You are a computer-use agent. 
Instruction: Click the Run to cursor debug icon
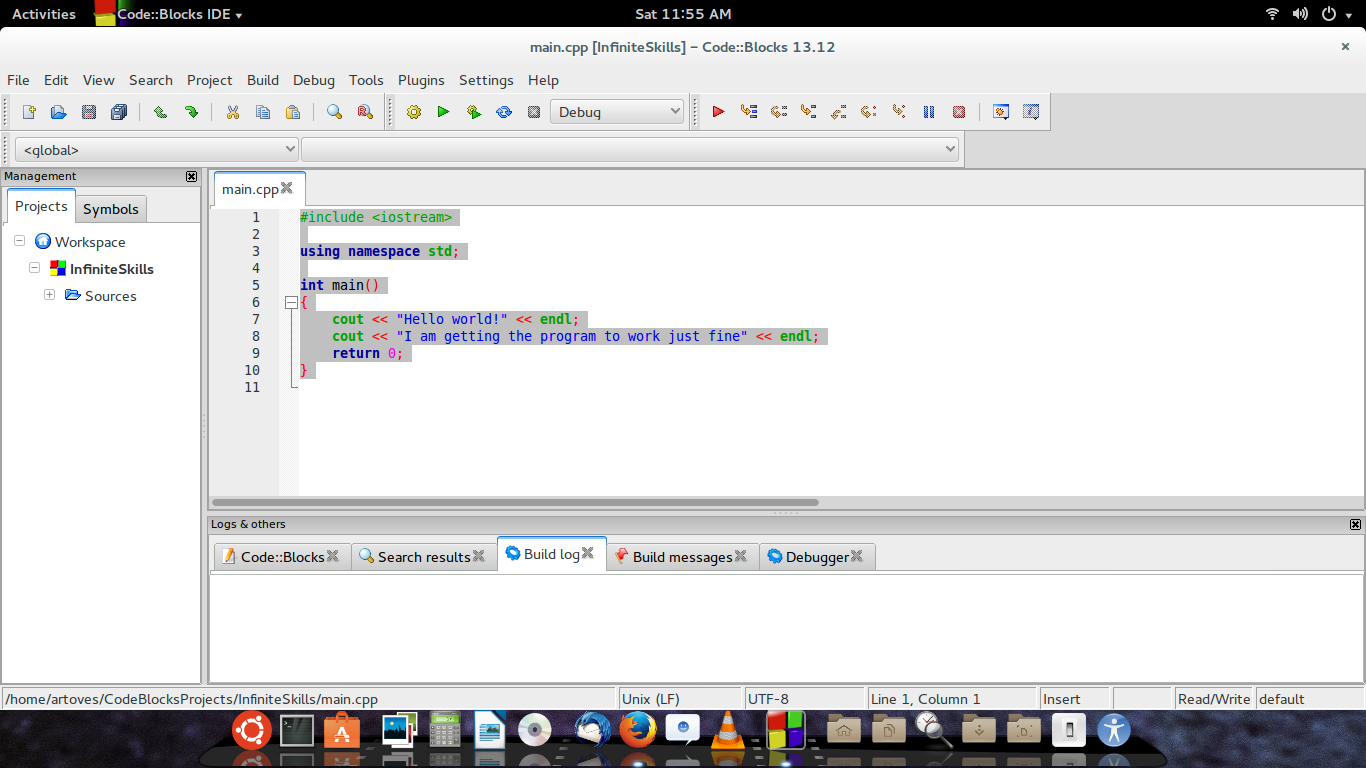pyautogui.click(x=749, y=112)
